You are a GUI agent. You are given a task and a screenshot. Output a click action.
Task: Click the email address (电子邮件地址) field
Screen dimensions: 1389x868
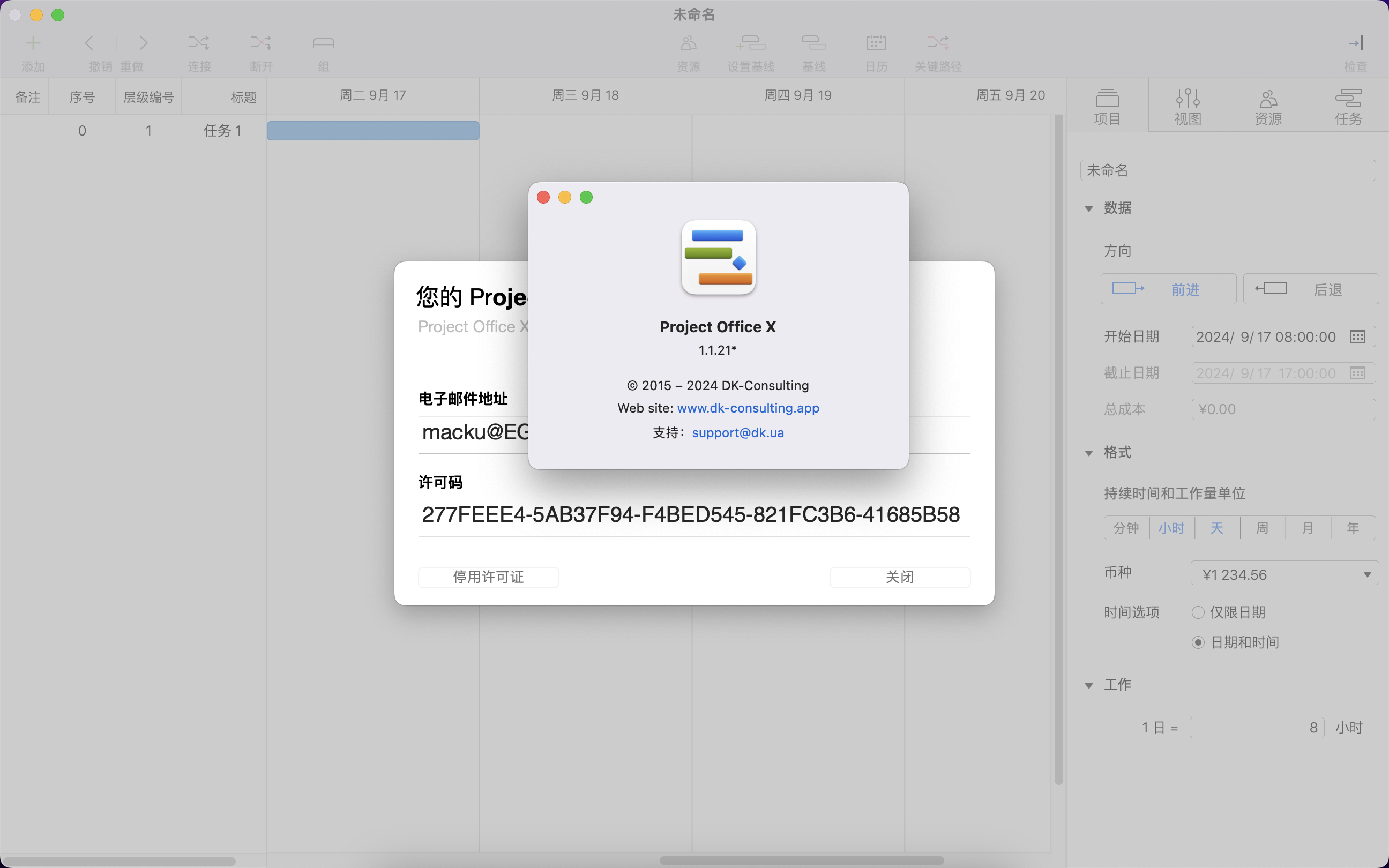(694, 434)
